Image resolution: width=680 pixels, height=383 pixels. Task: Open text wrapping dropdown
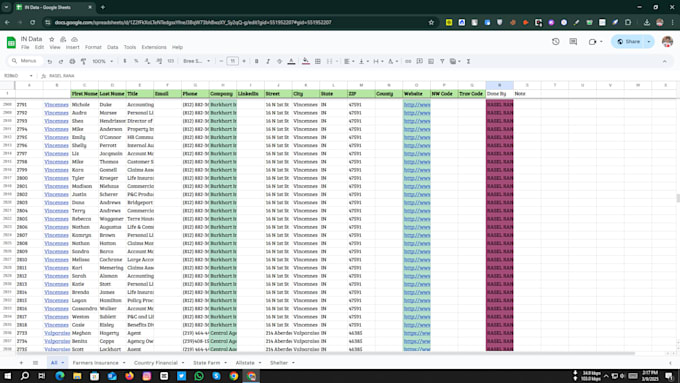tap(378, 61)
